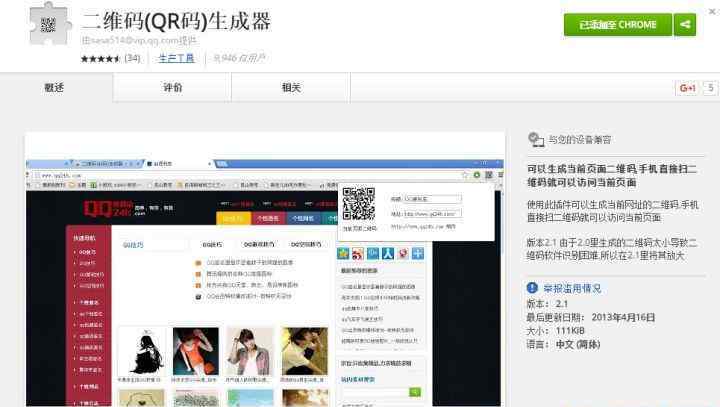Click the title 二维码(QR码)生成器
720x407 pixels.
point(176,21)
